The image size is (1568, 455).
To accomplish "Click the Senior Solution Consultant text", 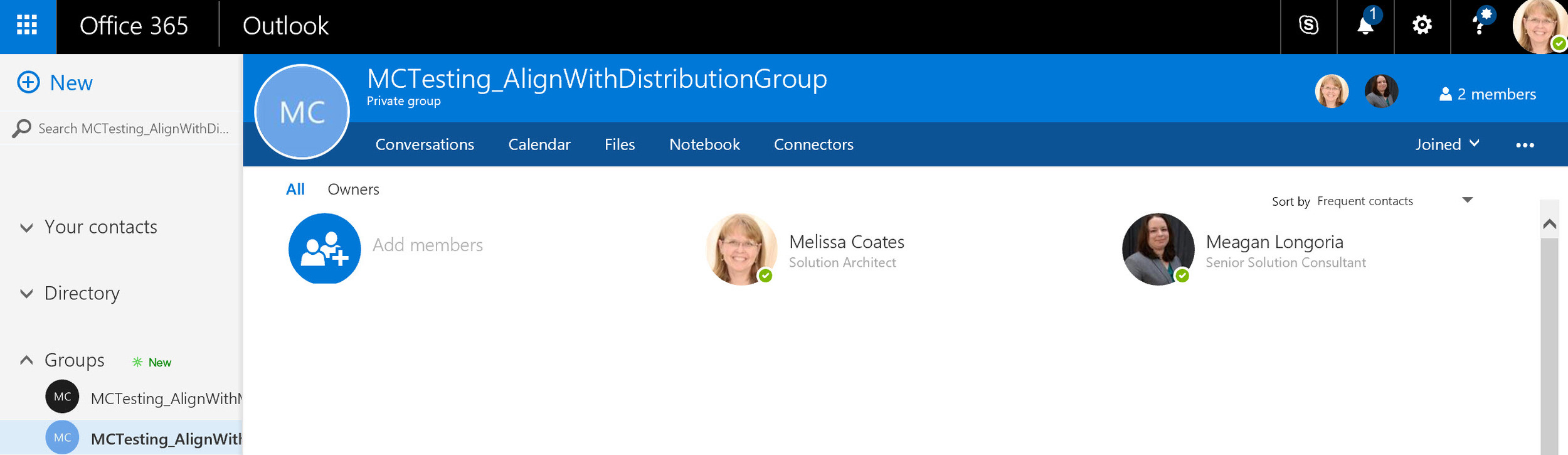I will click(x=1285, y=262).
